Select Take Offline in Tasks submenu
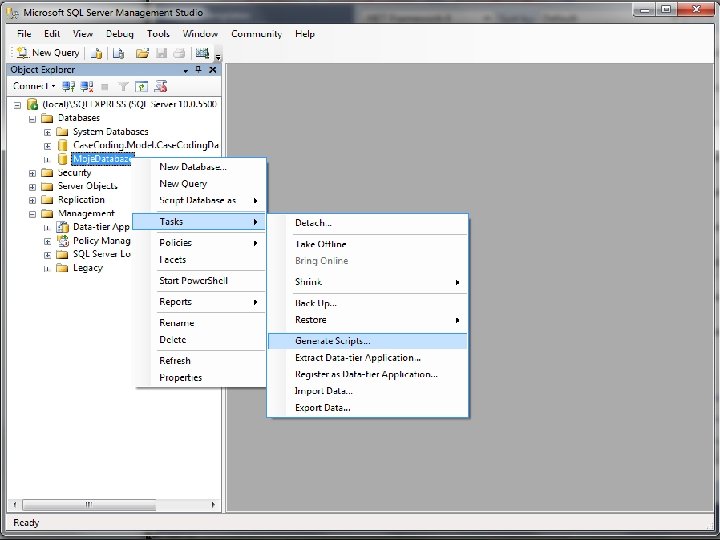The width and height of the screenshot is (720, 540). 367,244
